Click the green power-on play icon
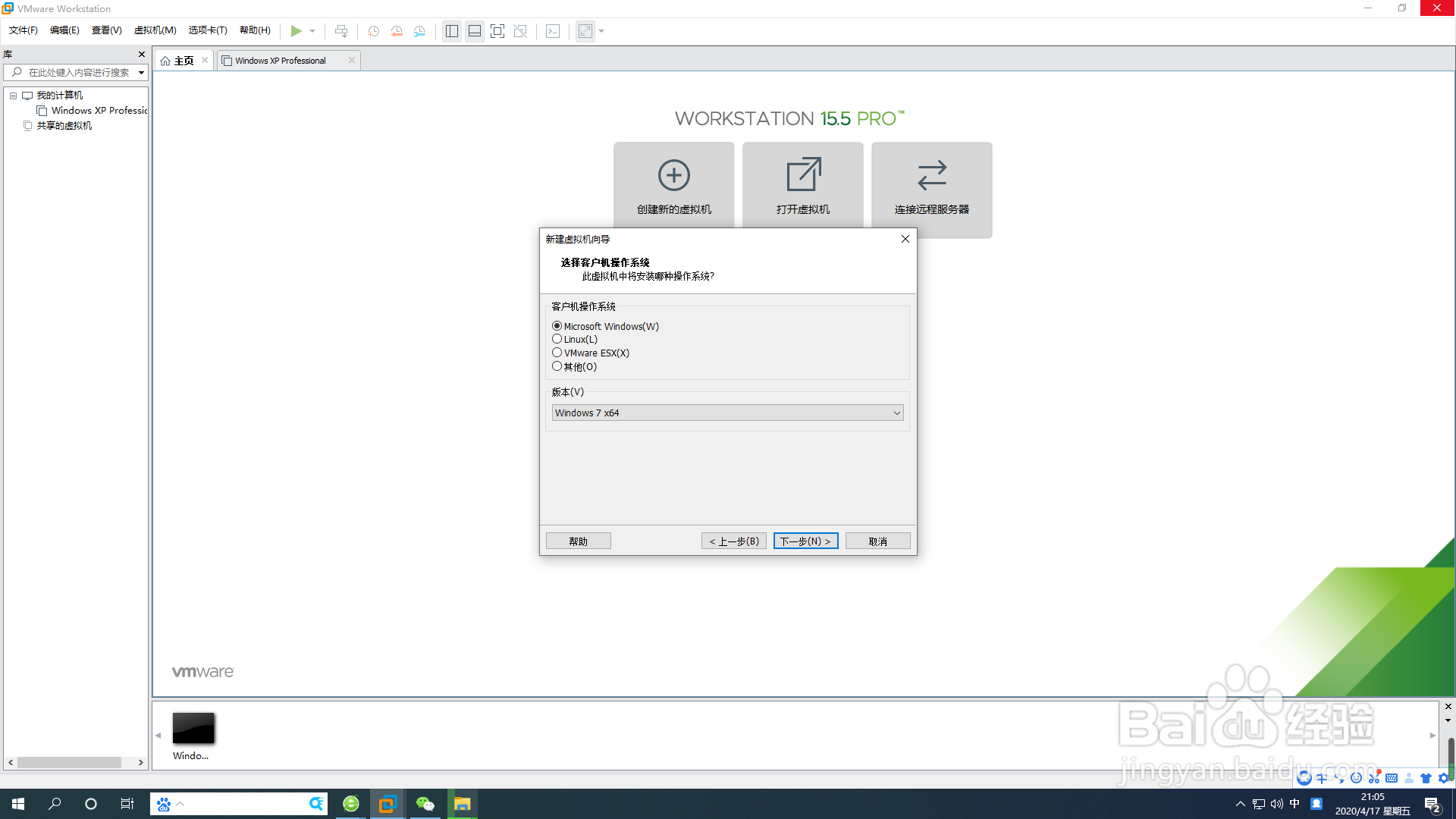Viewport: 1456px width, 819px height. pyautogui.click(x=296, y=31)
